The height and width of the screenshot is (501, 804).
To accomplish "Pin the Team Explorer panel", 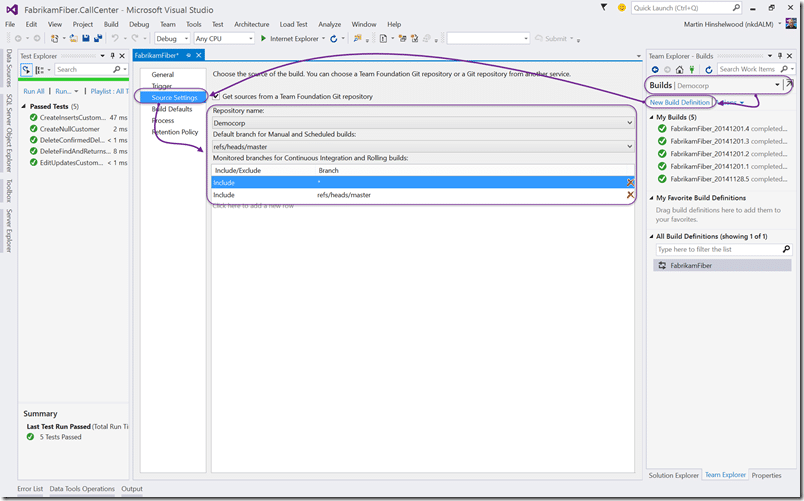I will 780,55.
